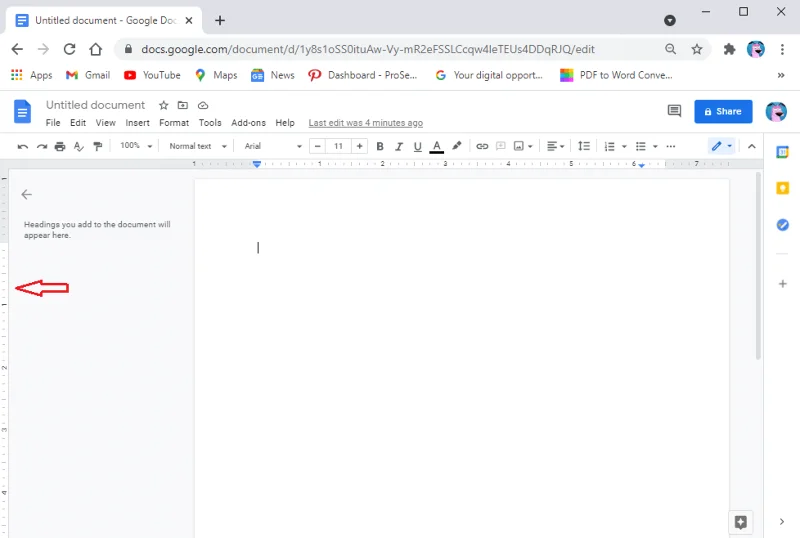Click the line spacing icon

pyautogui.click(x=584, y=146)
